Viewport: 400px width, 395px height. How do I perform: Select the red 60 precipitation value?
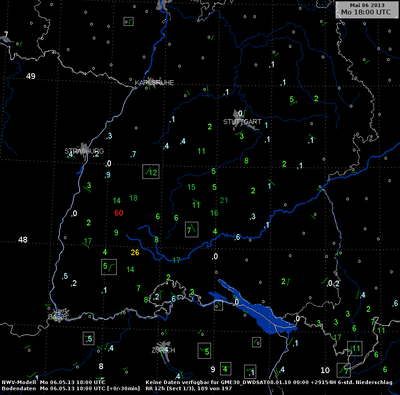(119, 213)
